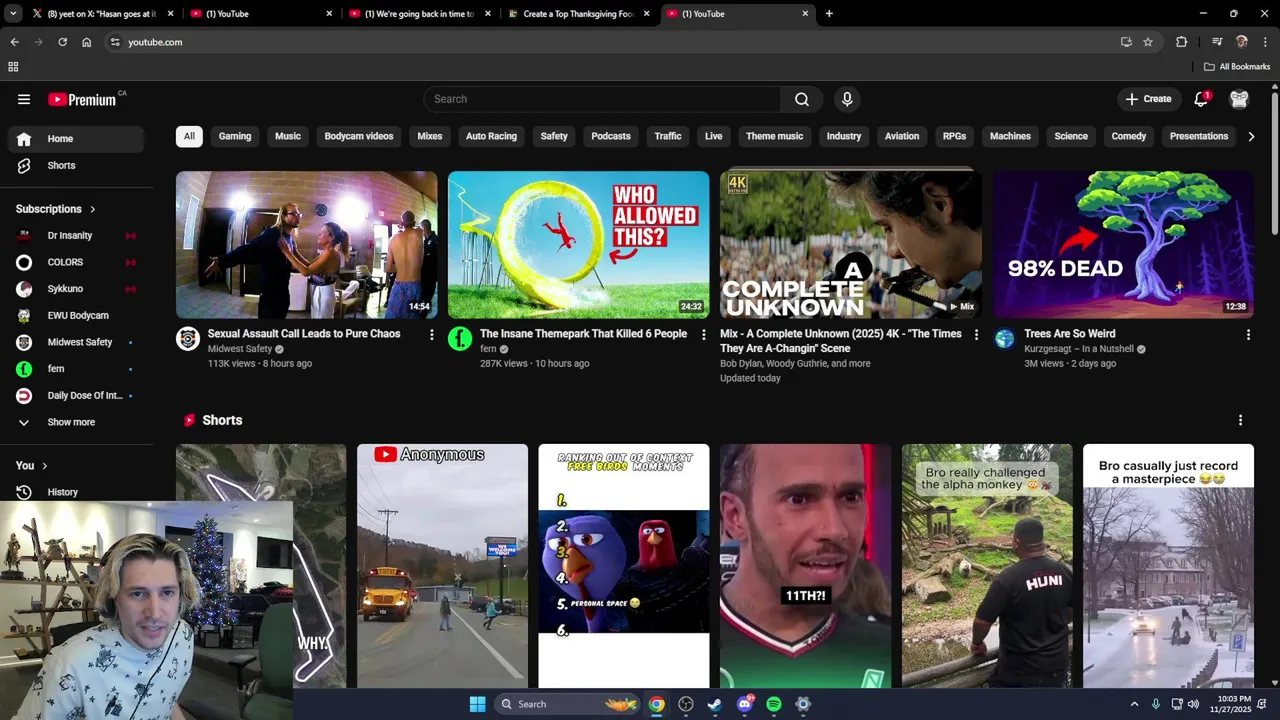
Task: Open the EWU Bodycam subscription
Action: [x=76, y=315]
